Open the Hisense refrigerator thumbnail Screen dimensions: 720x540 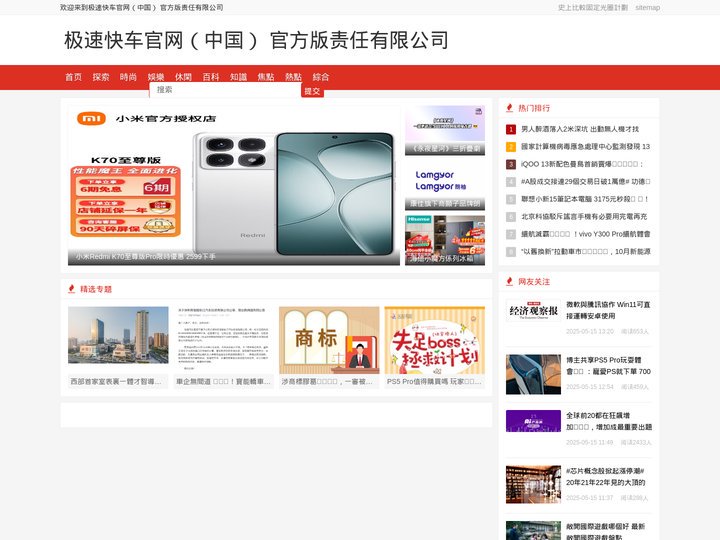(445, 240)
